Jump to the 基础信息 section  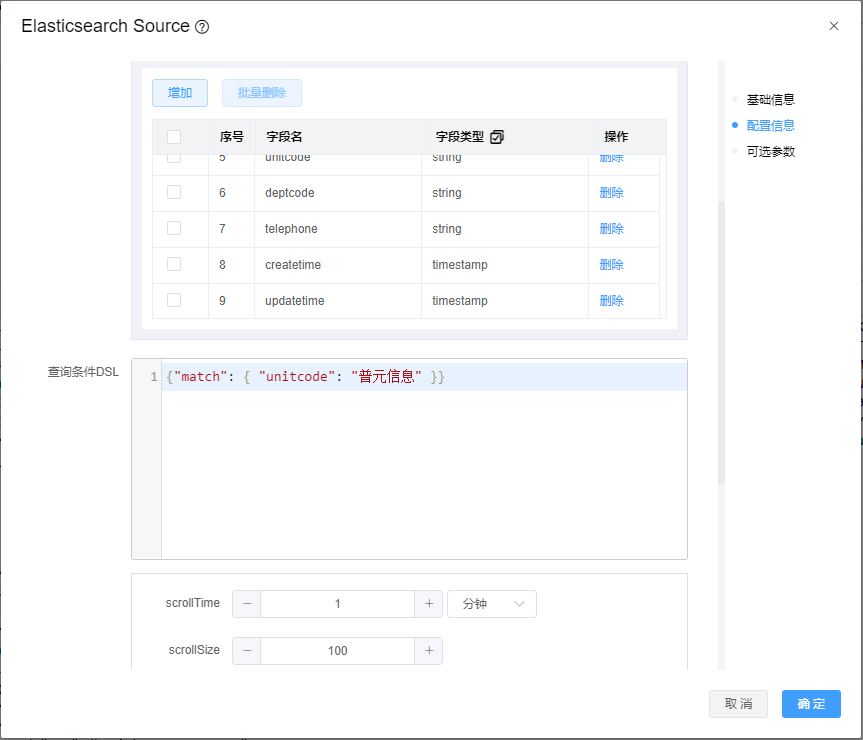pyautogui.click(x=770, y=100)
